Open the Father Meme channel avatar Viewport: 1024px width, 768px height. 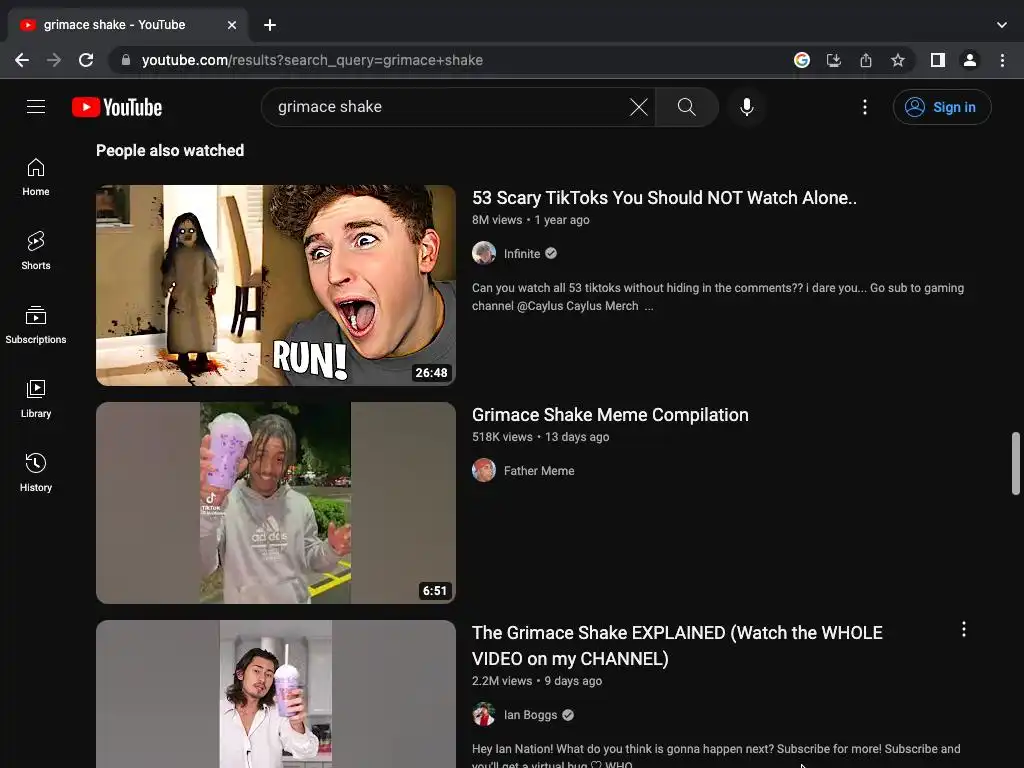point(484,470)
